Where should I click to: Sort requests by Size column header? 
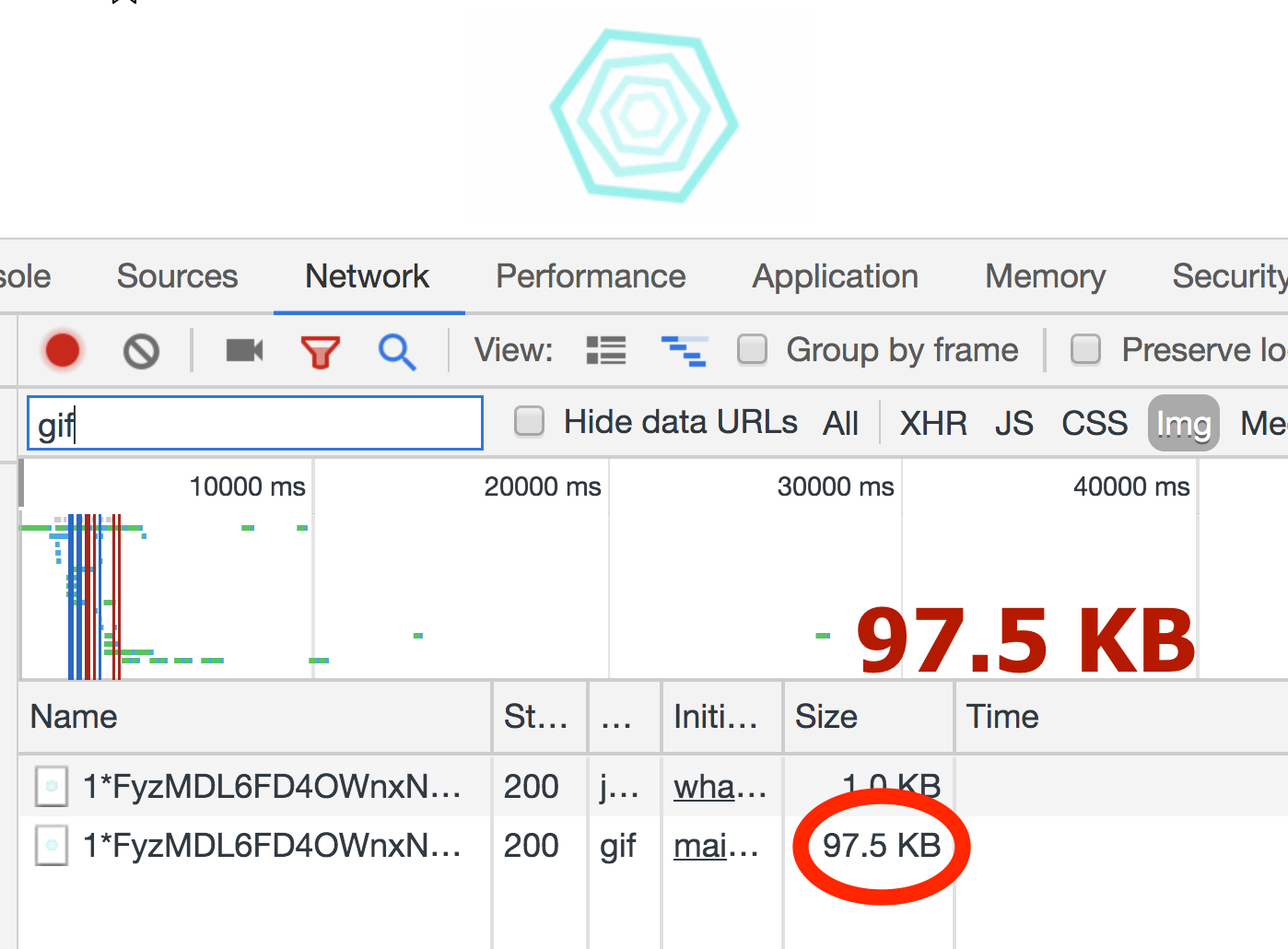826,717
